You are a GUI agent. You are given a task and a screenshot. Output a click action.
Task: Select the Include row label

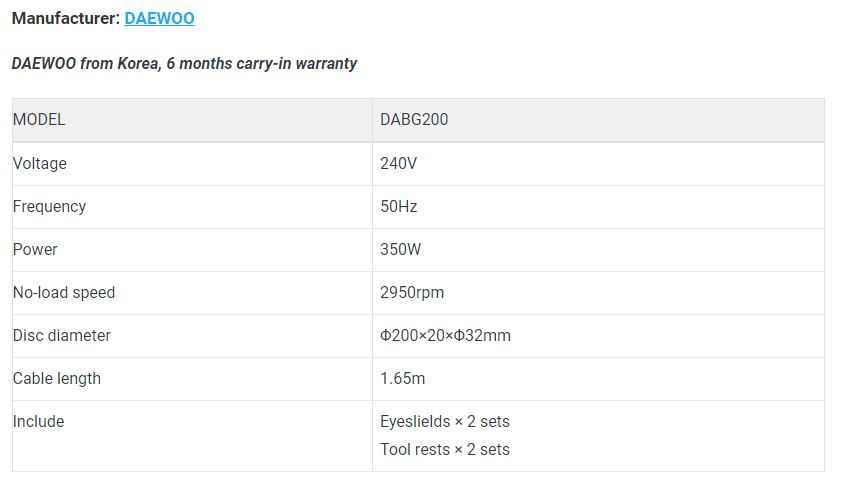point(39,422)
